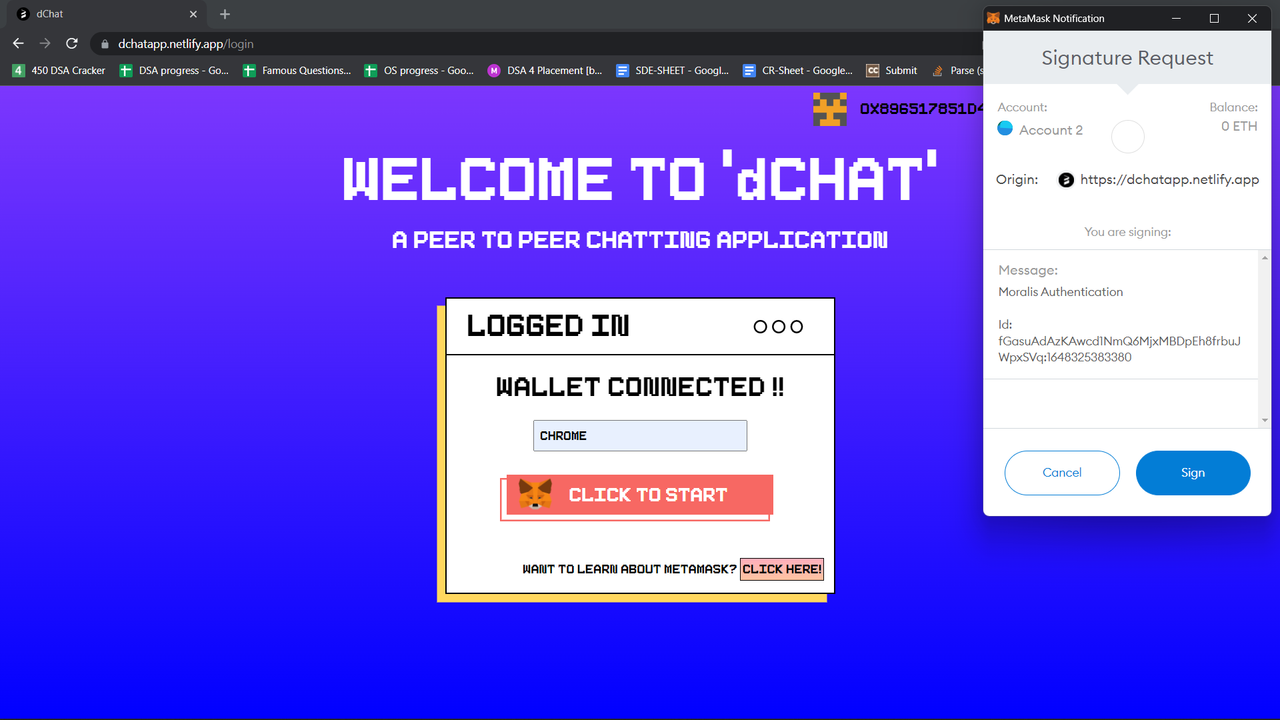Open the DSA 4 Placement bookmark
This screenshot has height=720, width=1280.
[544, 70]
